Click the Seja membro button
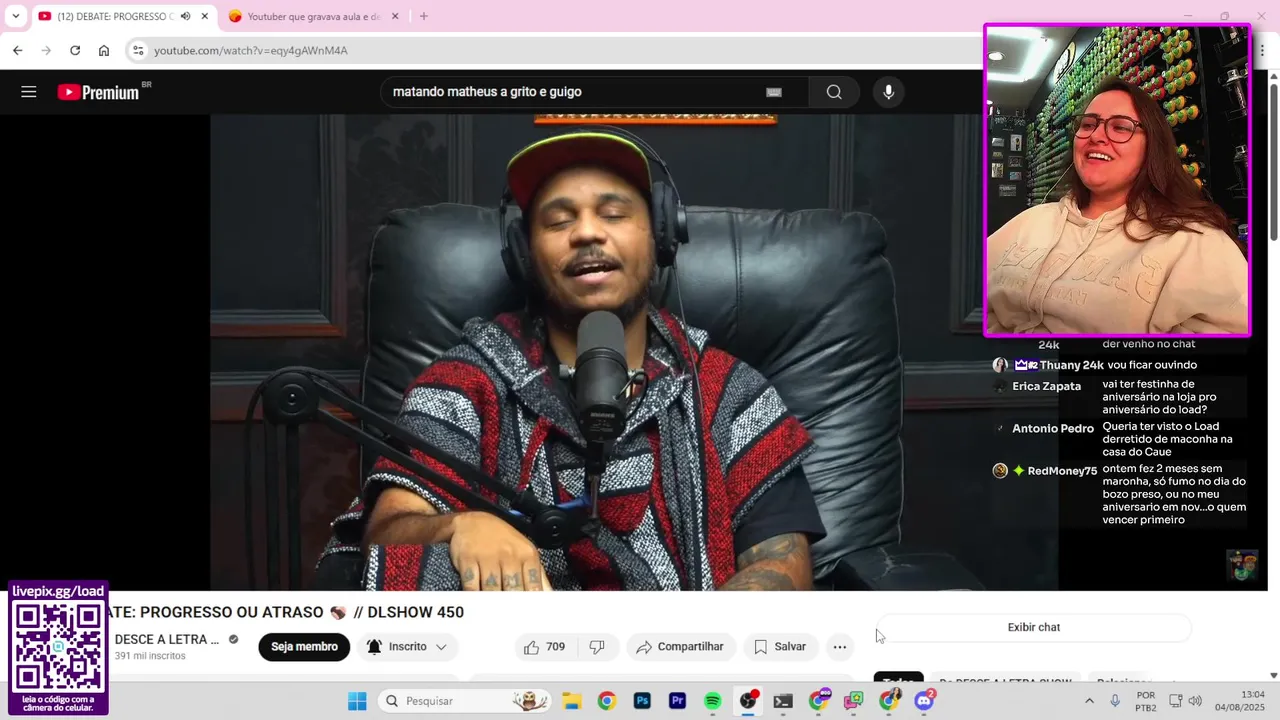 click(x=304, y=647)
